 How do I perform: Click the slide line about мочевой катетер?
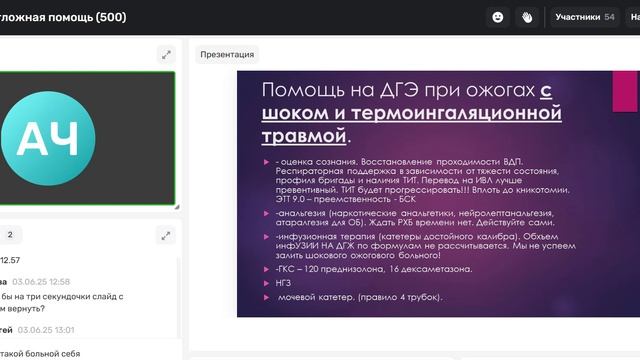(x=360, y=297)
